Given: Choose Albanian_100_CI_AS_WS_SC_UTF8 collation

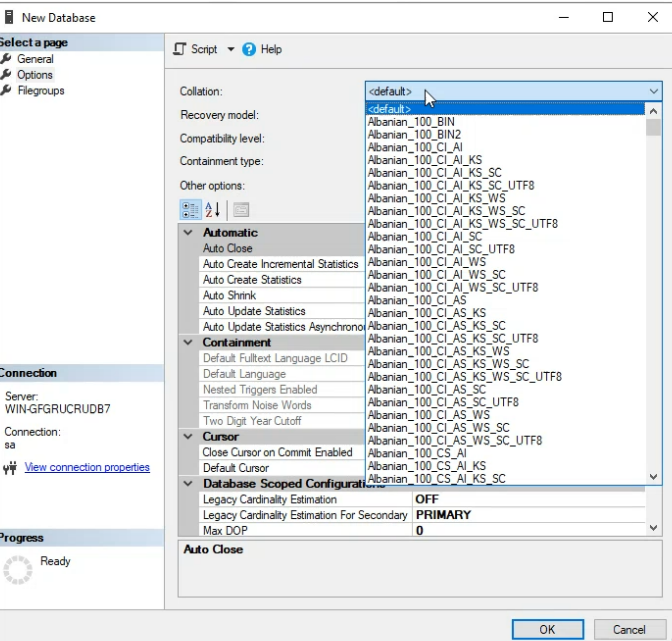Looking at the screenshot, I should point(505,440).
